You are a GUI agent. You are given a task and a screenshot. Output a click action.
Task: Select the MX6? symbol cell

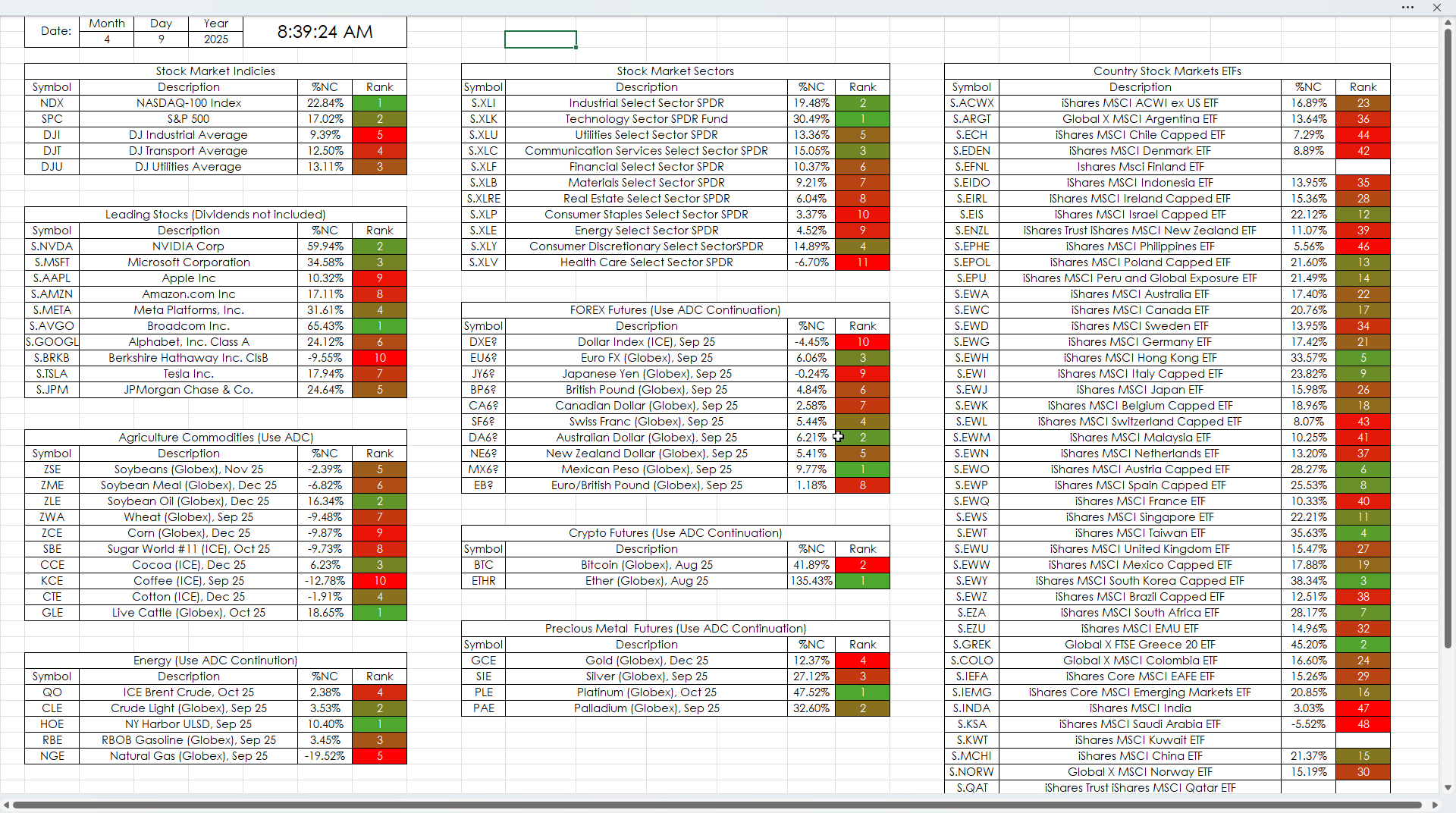(x=484, y=469)
